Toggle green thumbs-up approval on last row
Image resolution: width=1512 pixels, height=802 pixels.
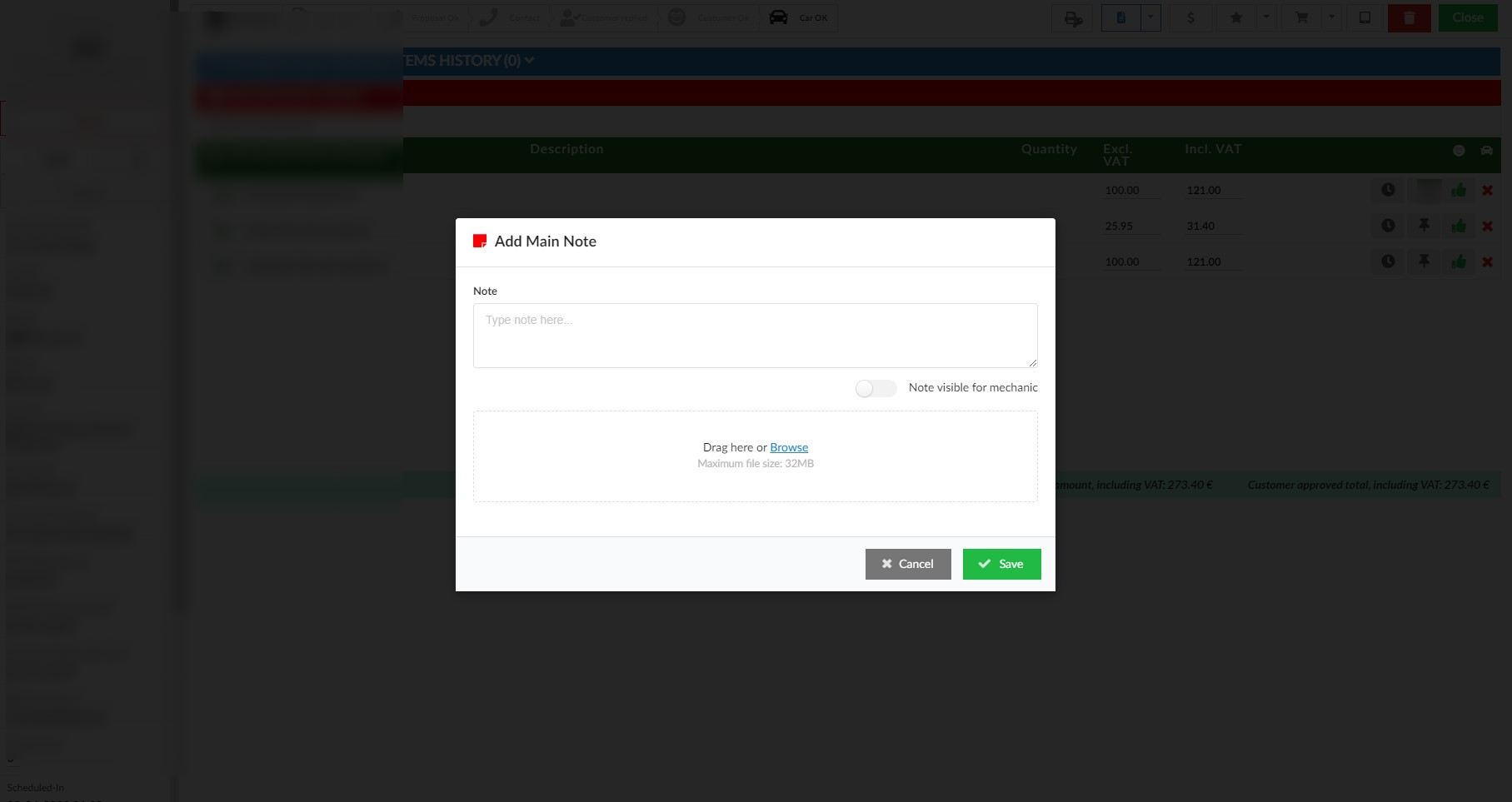click(1459, 262)
